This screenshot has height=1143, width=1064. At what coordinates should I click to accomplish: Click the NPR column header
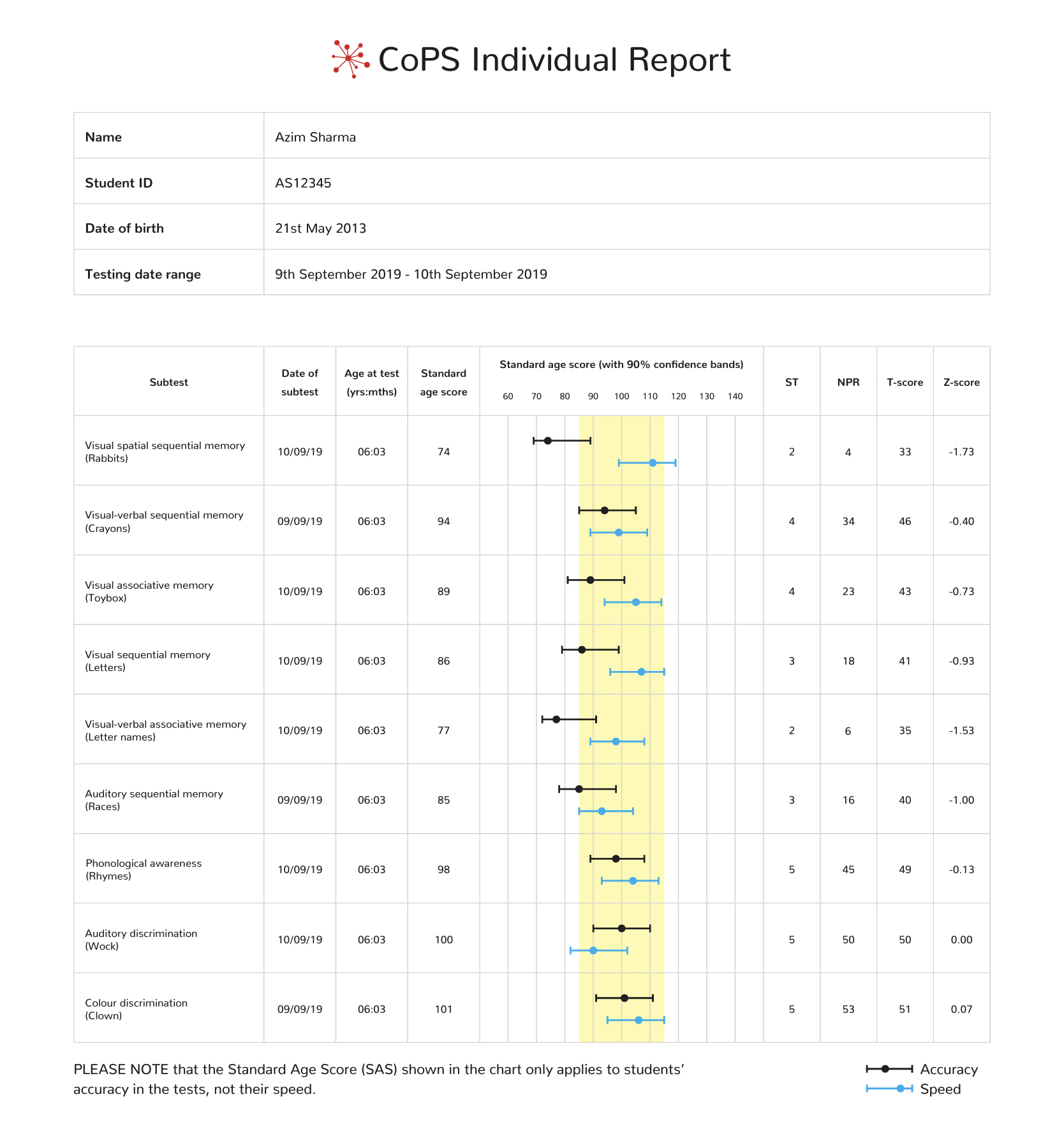[848, 382]
